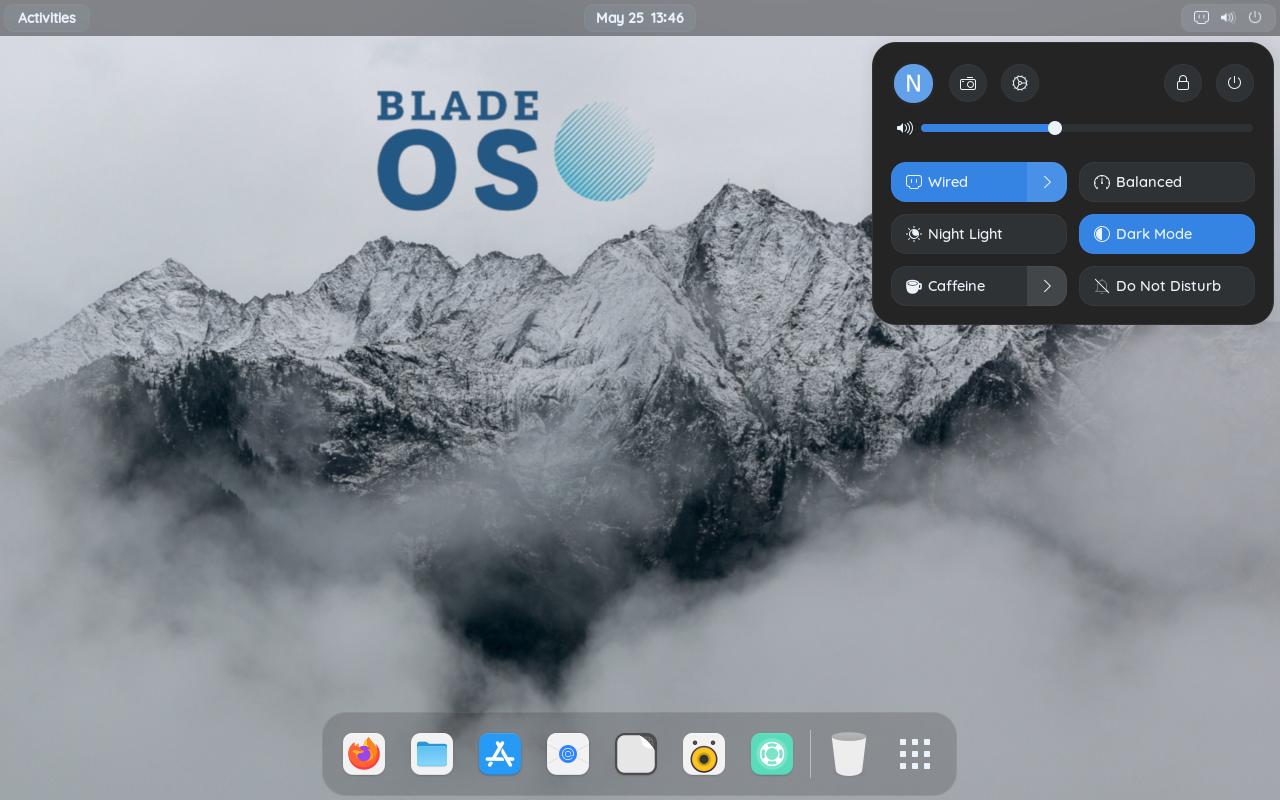Open the lifebuoy help app icon
This screenshot has width=1280, height=800.
point(772,754)
